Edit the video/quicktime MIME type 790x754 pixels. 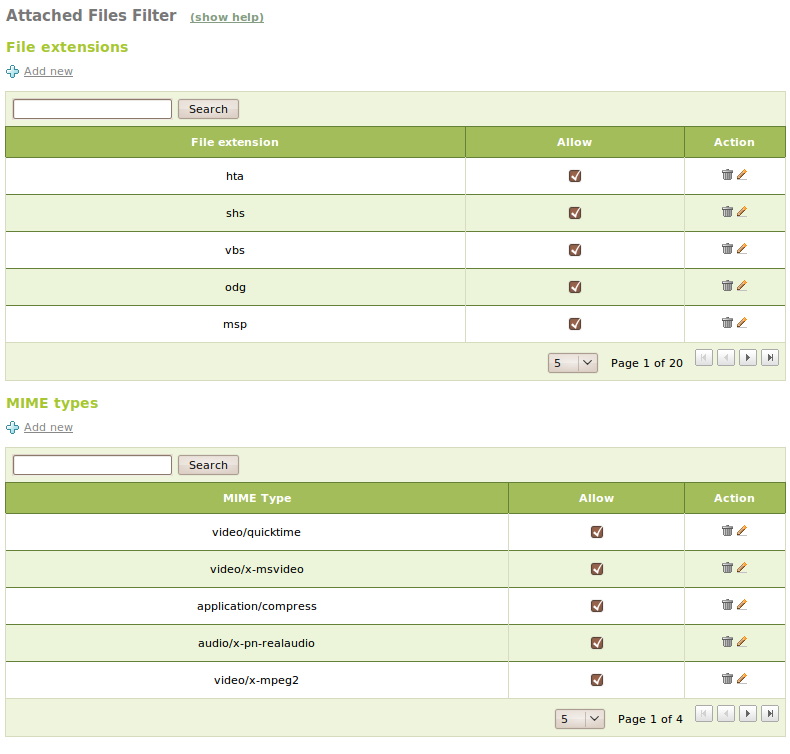coord(742,531)
